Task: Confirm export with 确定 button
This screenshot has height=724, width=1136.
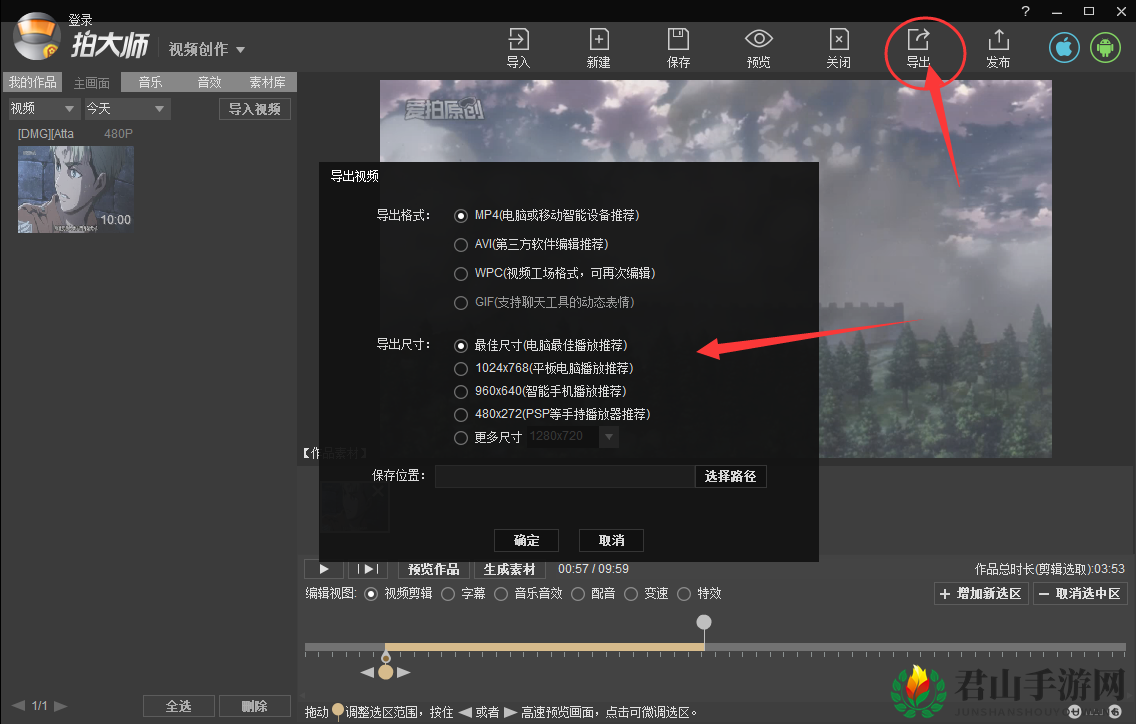Action: tap(527, 541)
